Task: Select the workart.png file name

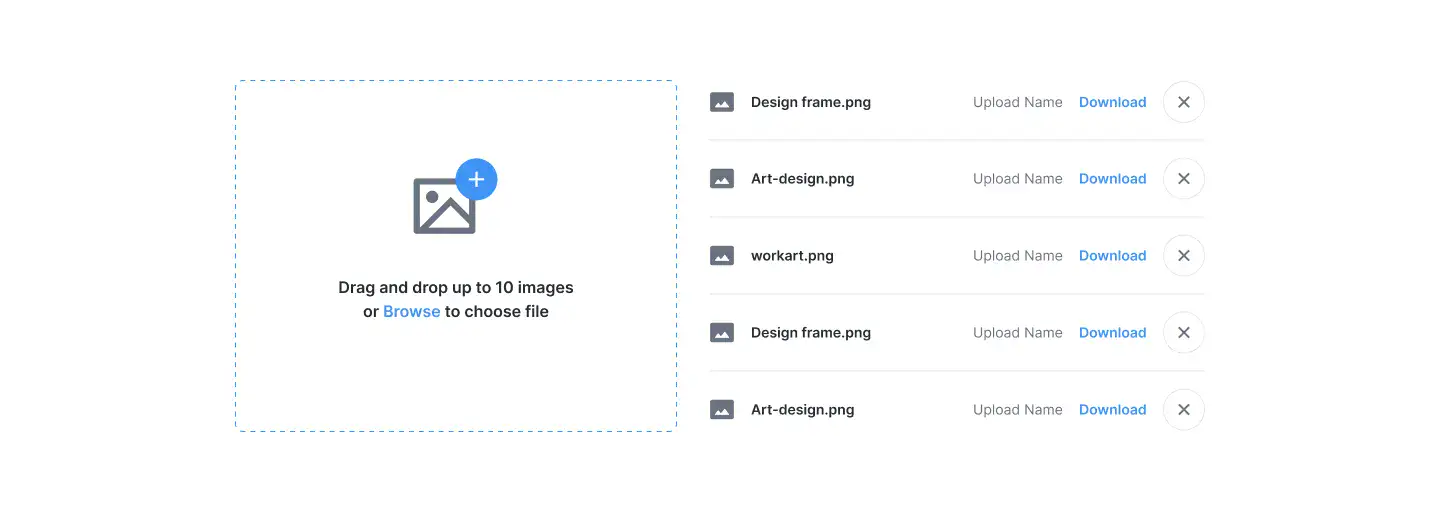Action: pyautogui.click(x=792, y=256)
